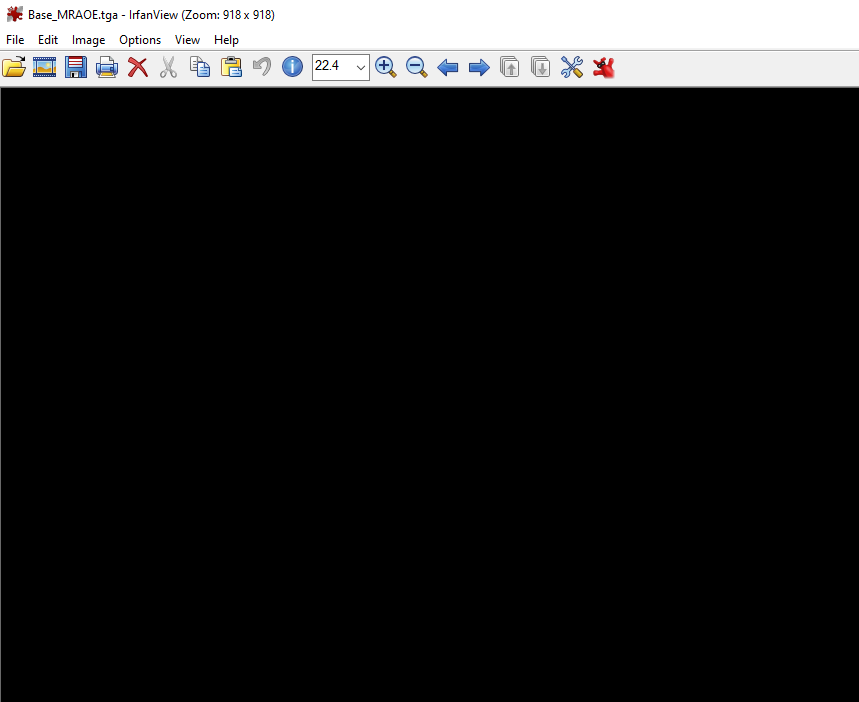
Task: Open Properties/Settings wrench icon
Action: [572, 67]
